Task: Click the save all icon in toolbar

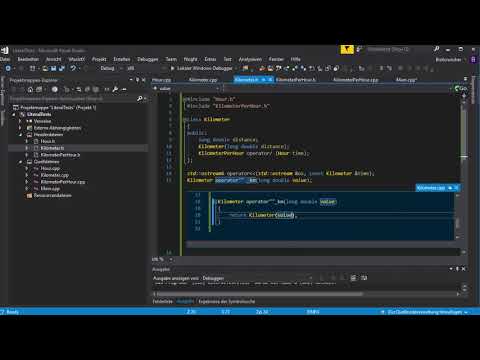Action: pyautogui.click(x=62, y=68)
